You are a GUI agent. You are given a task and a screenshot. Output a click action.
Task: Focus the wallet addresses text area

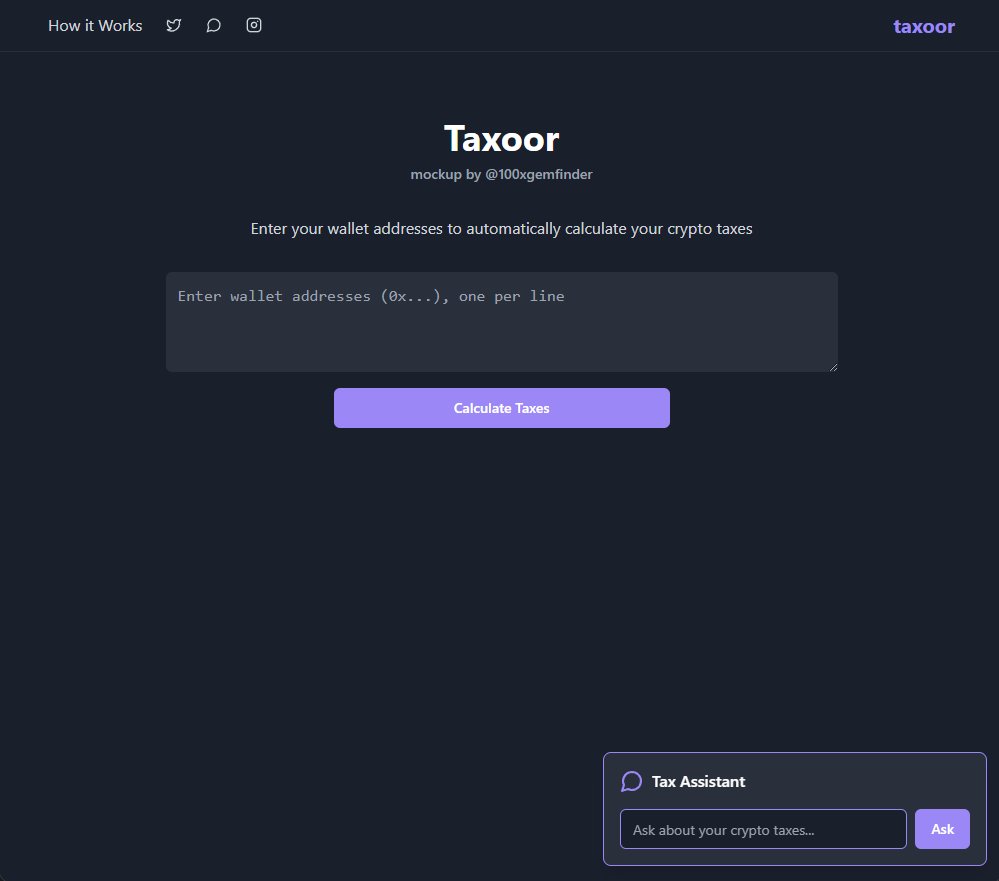point(501,320)
